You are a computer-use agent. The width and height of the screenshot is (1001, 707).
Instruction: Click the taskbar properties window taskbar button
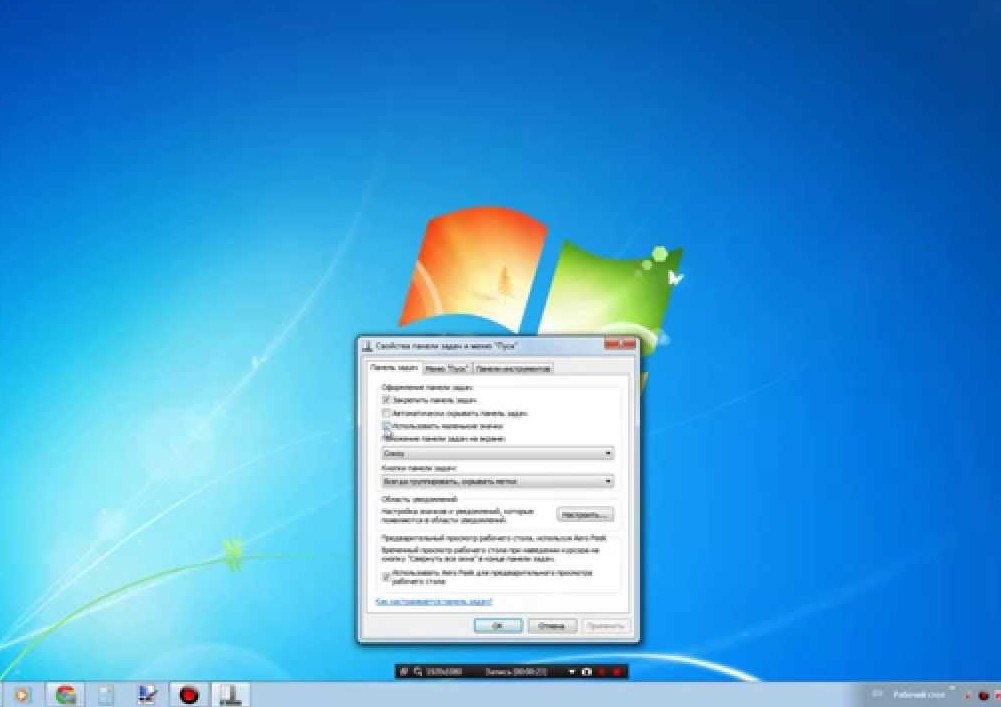tap(230, 694)
